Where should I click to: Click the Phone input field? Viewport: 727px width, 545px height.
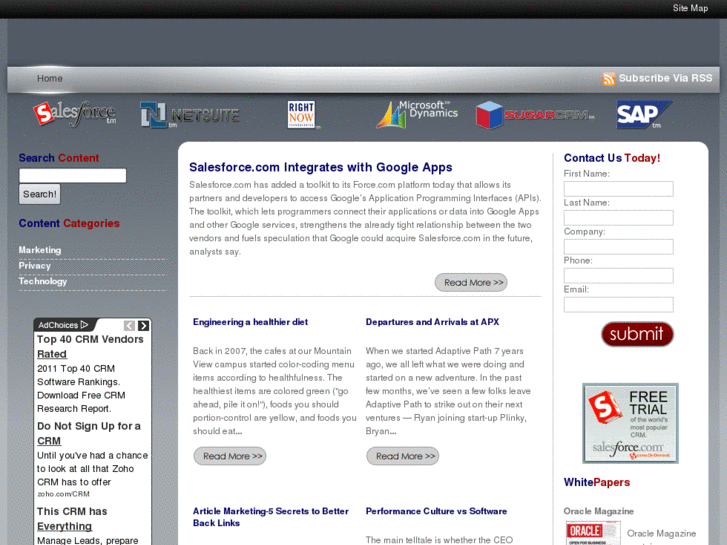[x=618, y=276]
